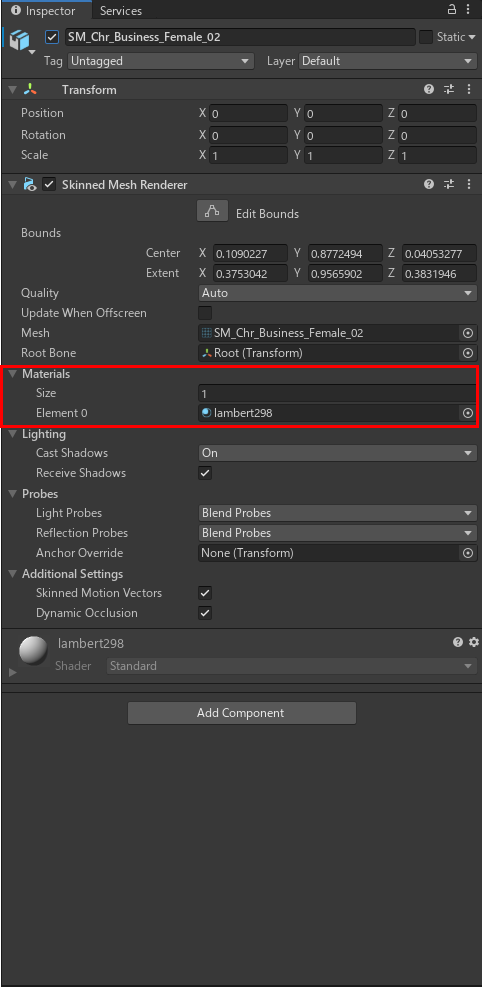Toggle the Static checkbox
Screen dimensions: 482x987
[x=426, y=37]
